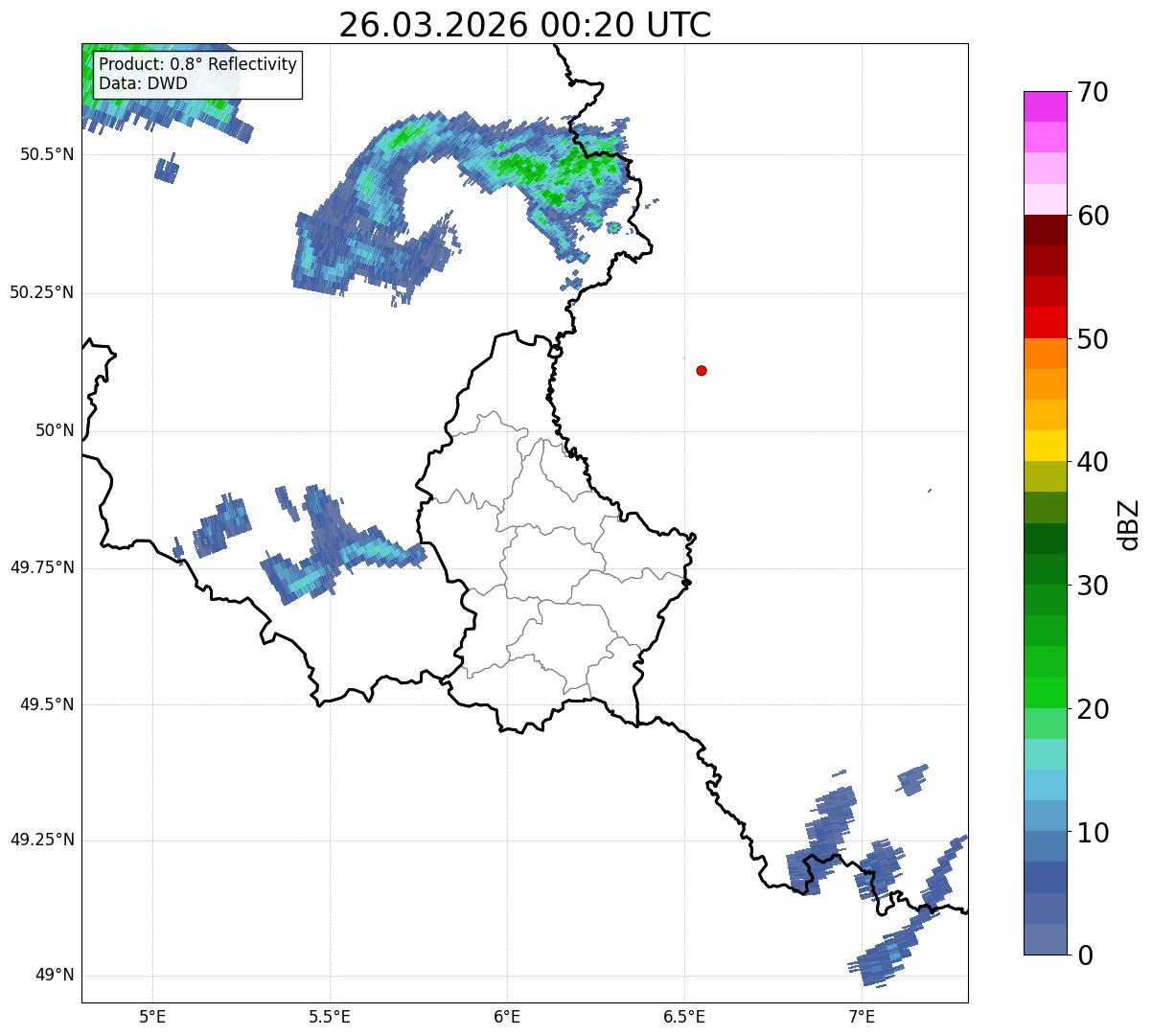
Task: Click the magenta colorbar segment at the top
Action: 1045,106
